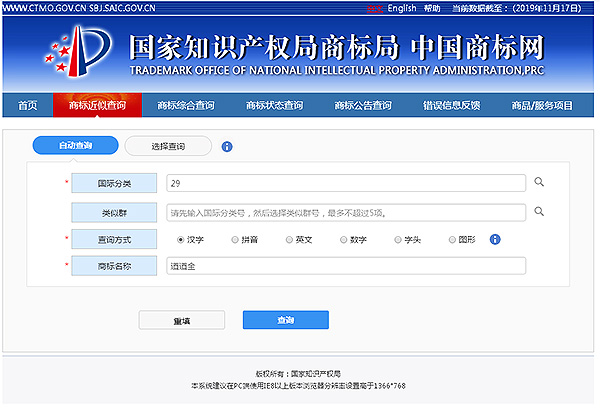Click the 查询方式 label box

point(114,239)
